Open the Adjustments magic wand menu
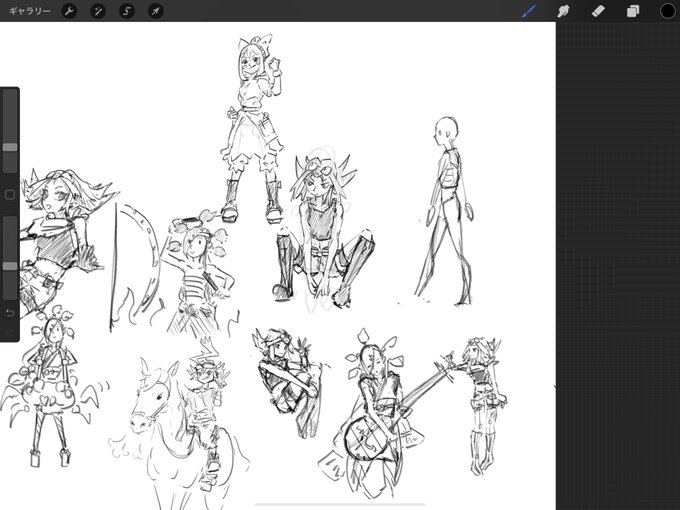The height and width of the screenshot is (510, 680). tap(98, 11)
